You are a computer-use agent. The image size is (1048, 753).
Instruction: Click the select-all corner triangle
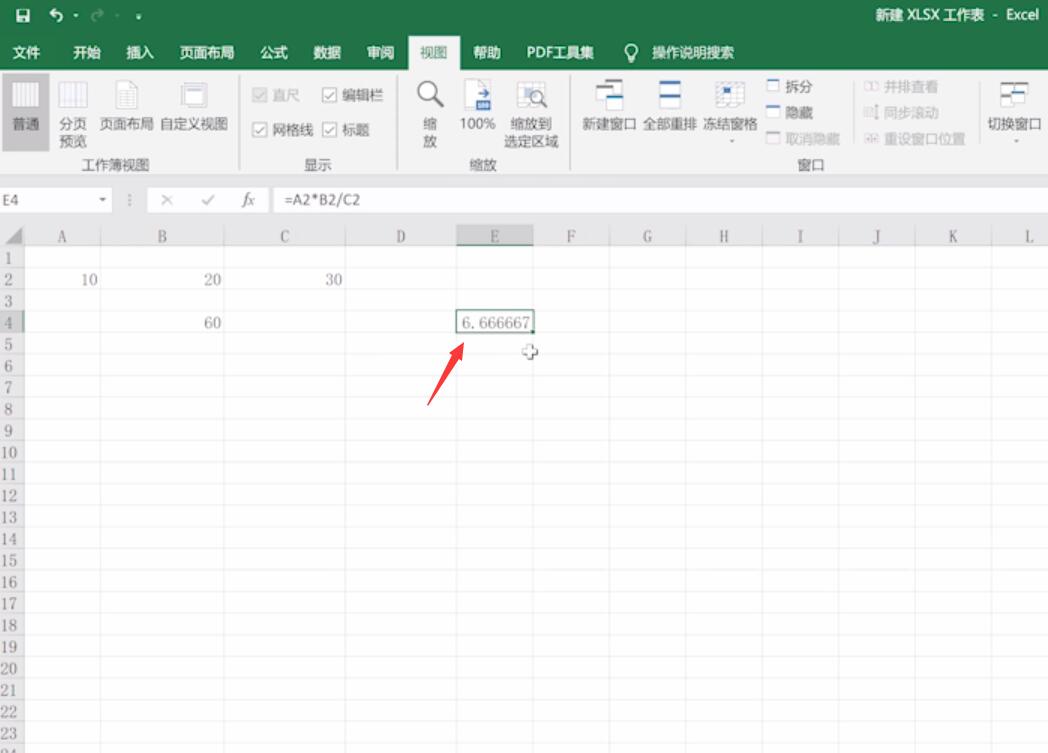(x=13, y=236)
